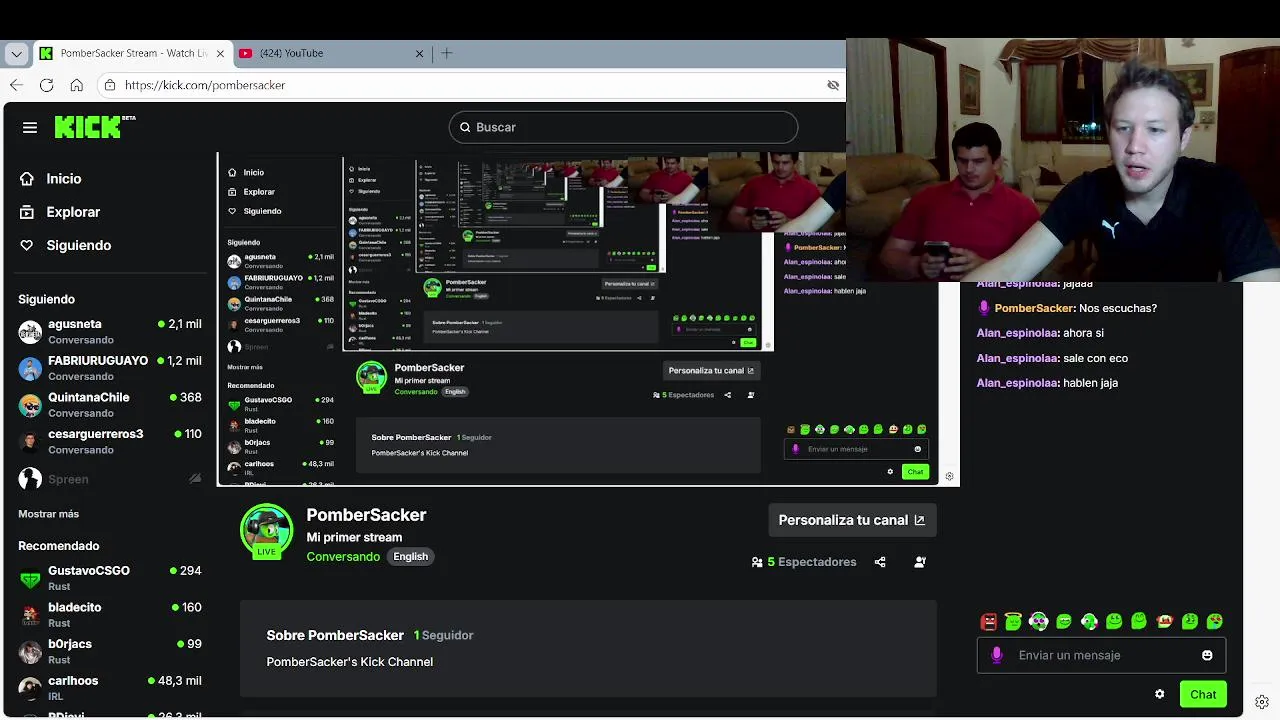
Task: Click the 1 Seguidor text
Action: [443, 635]
